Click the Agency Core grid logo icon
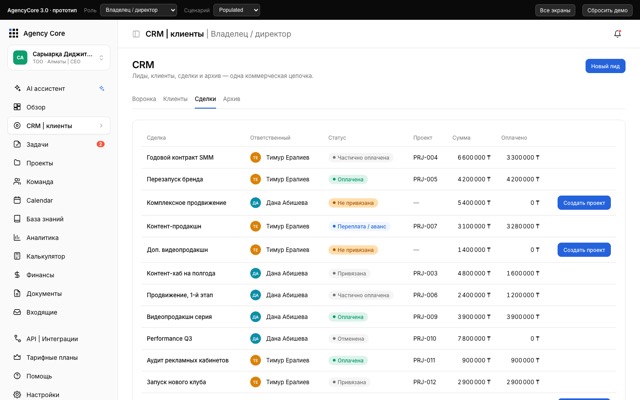The width and height of the screenshot is (640, 400). coord(13,33)
